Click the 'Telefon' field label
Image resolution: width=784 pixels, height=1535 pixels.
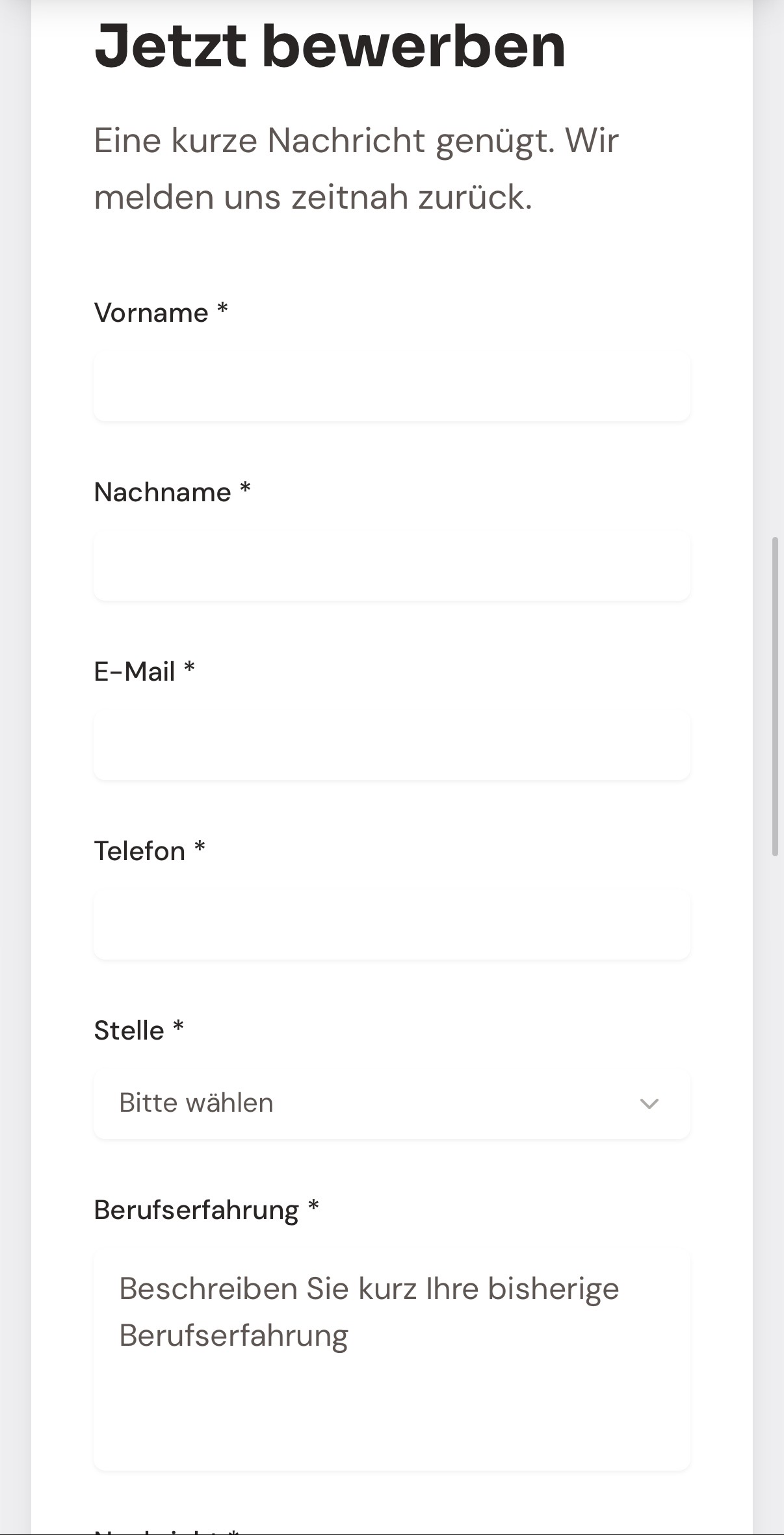(x=140, y=851)
